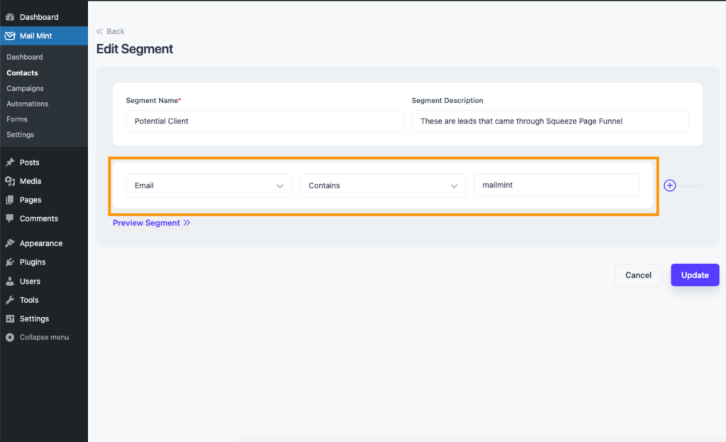Collapse menu using the arrow icon
Image resolution: width=726 pixels, height=442 pixels.
click(x=10, y=337)
